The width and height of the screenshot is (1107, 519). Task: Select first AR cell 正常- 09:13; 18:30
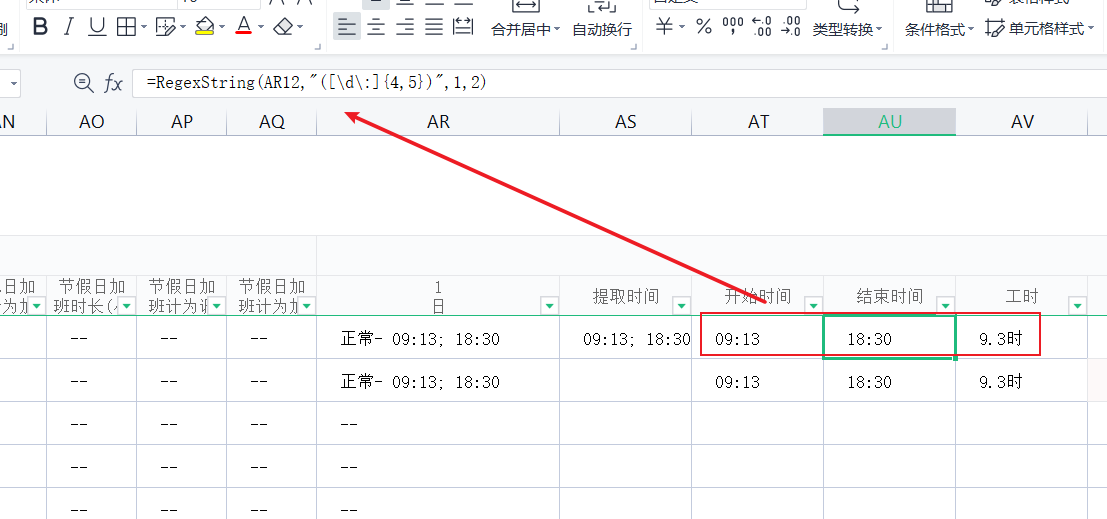pos(438,338)
